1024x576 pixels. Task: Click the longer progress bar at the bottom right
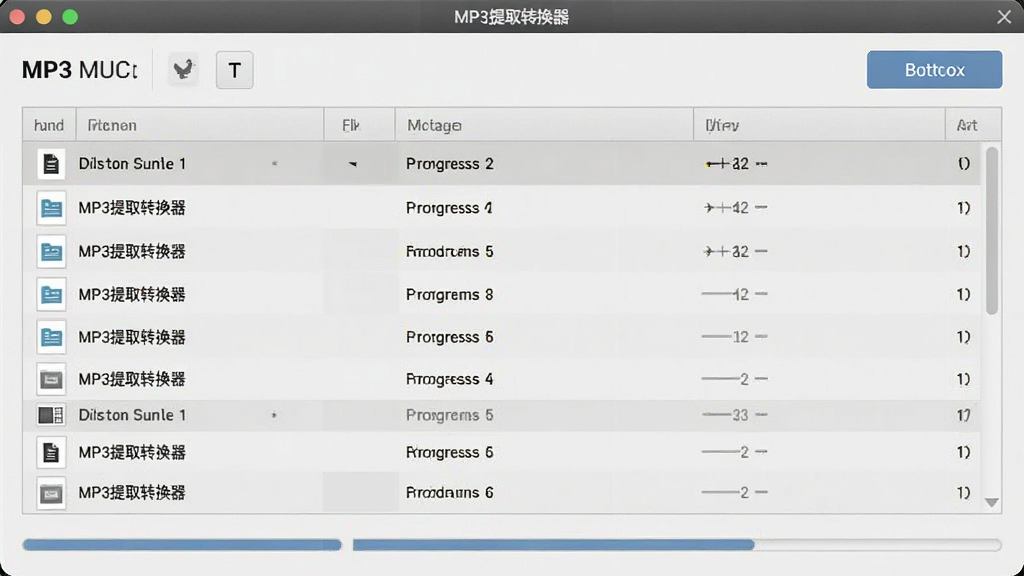[677, 545]
